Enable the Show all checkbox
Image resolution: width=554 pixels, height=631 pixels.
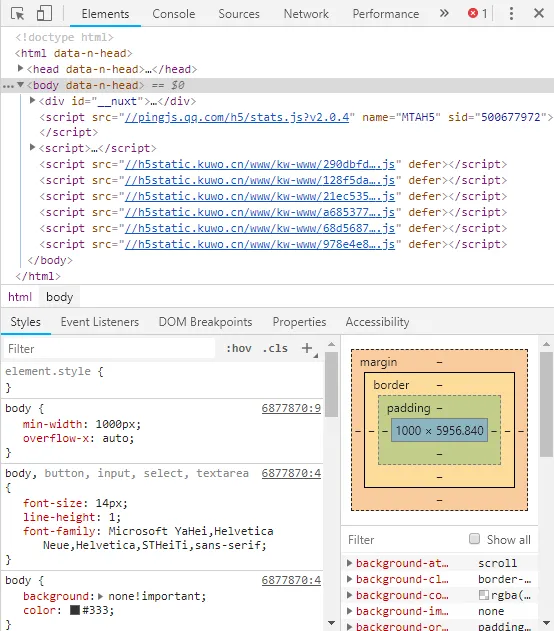pos(474,539)
